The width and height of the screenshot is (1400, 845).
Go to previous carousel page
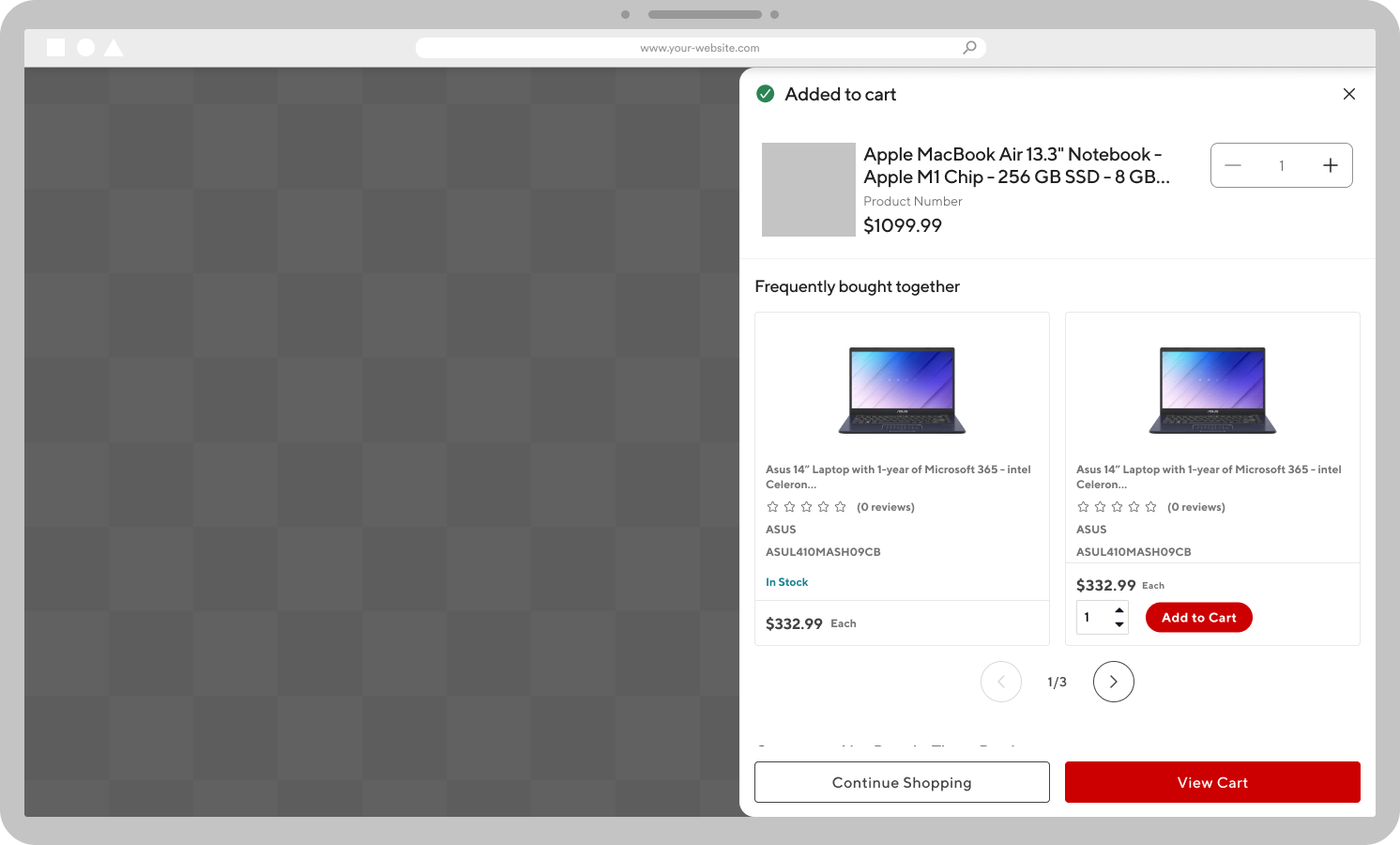point(1000,682)
